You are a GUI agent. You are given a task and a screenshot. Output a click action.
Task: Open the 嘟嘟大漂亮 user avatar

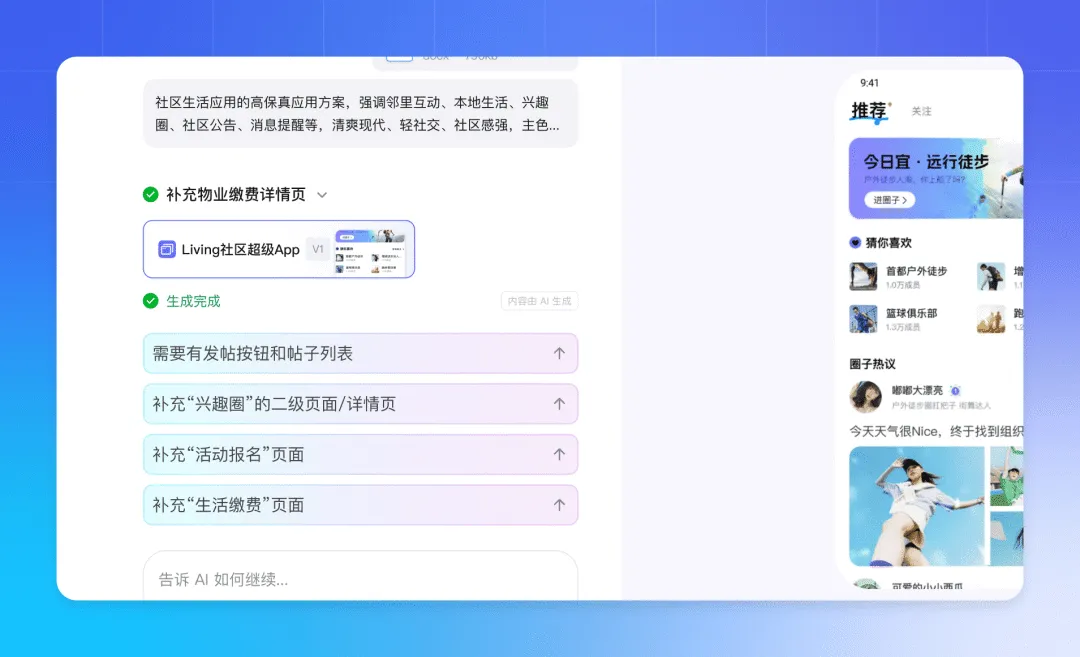[866, 397]
